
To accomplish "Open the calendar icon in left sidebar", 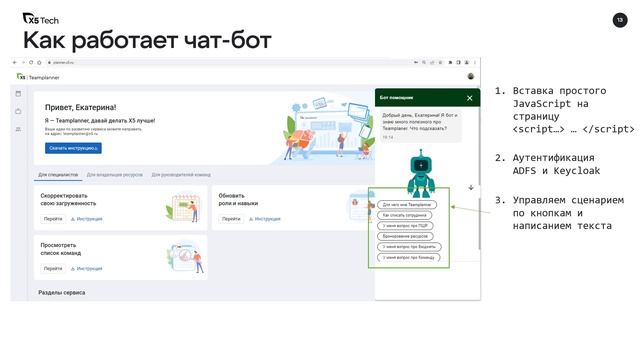I will (18, 94).
